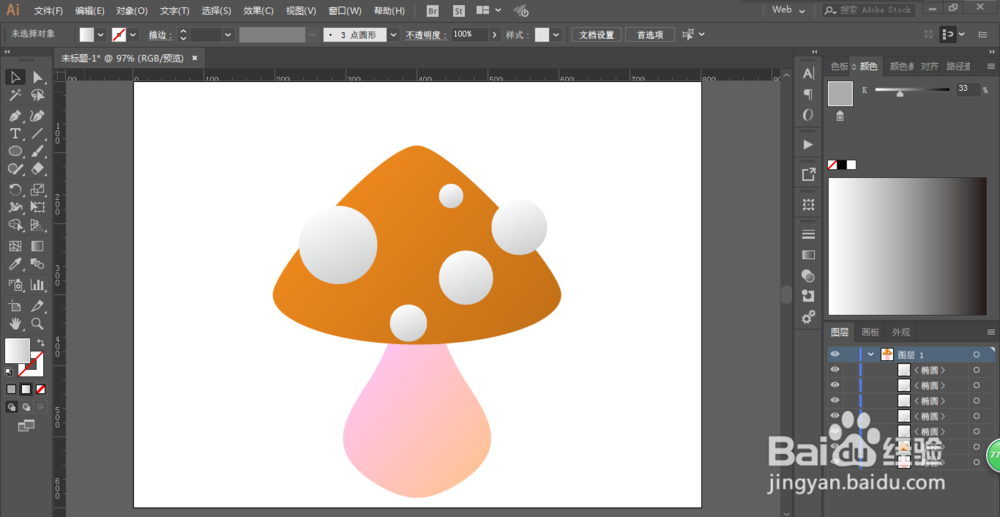Hide the topmost 椭圆 sublayer eye icon
The image size is (1000, 517).
point(835,370)
